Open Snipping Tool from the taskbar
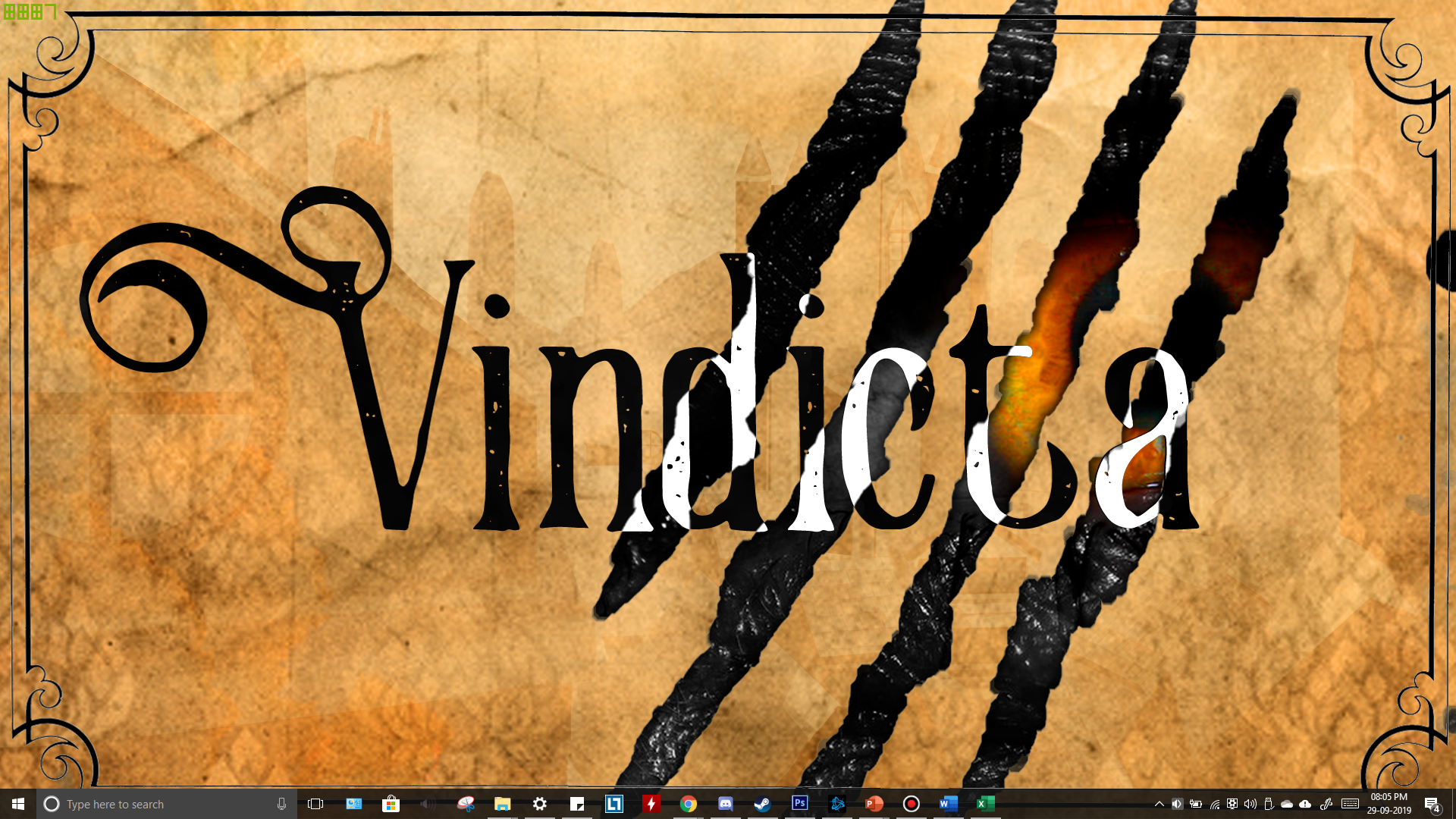 (x=466, y=804)
